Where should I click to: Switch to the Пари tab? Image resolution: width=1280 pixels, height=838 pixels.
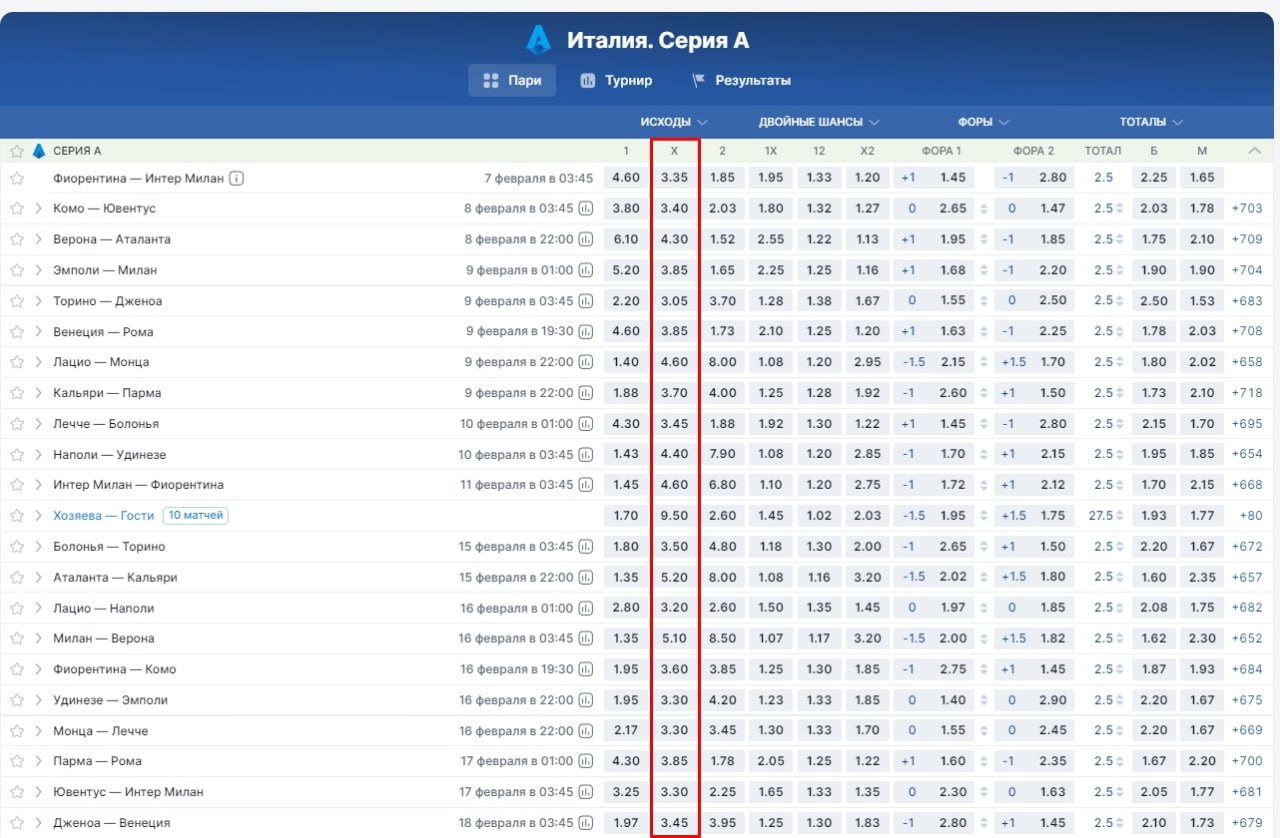(x=512, y=80)
